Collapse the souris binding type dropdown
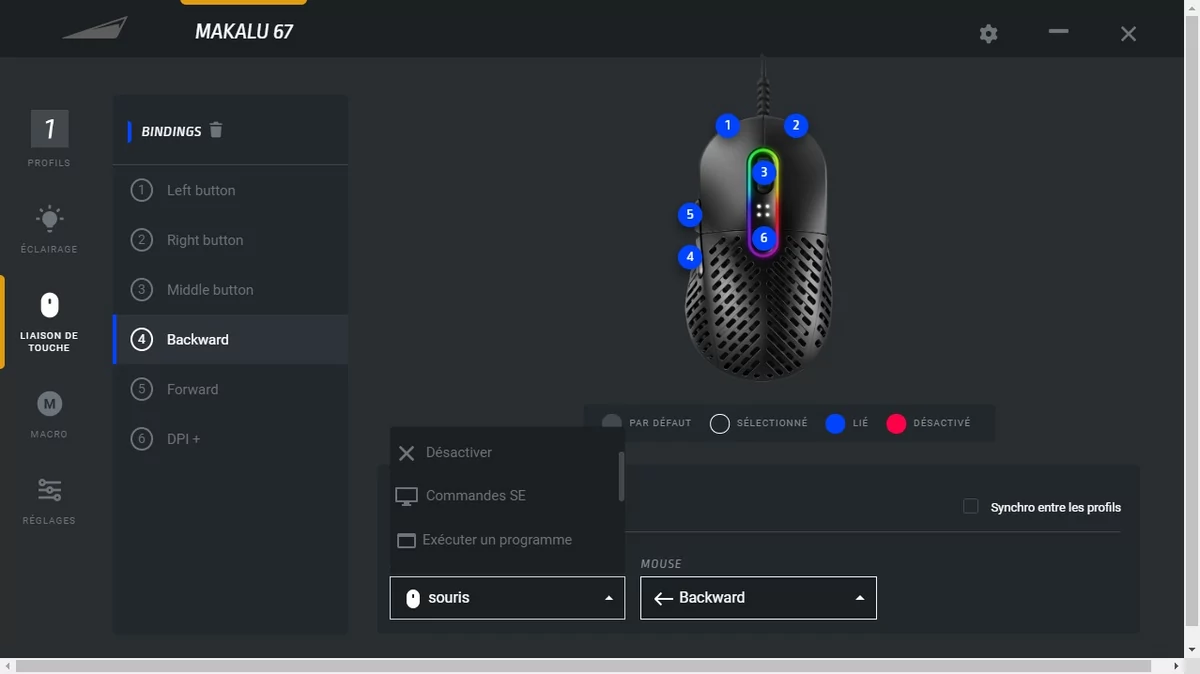This screenshot has width=1200, height=674. [507, 598]
